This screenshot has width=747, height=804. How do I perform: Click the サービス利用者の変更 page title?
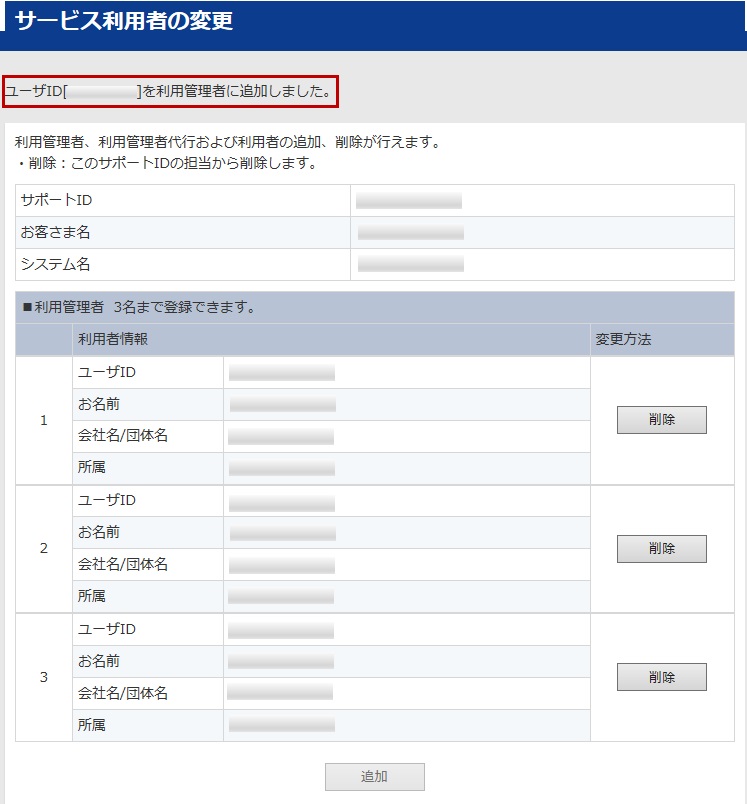click(x=124, y=21)
